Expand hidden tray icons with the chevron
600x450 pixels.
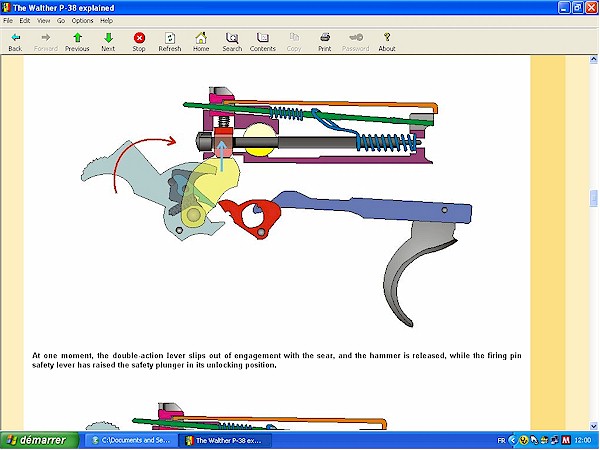click(513, 440)
